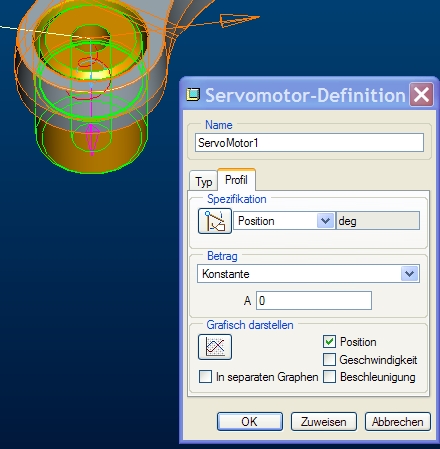Click the graph plot icon button
The image size is (440, 449).
pos(215,347)
